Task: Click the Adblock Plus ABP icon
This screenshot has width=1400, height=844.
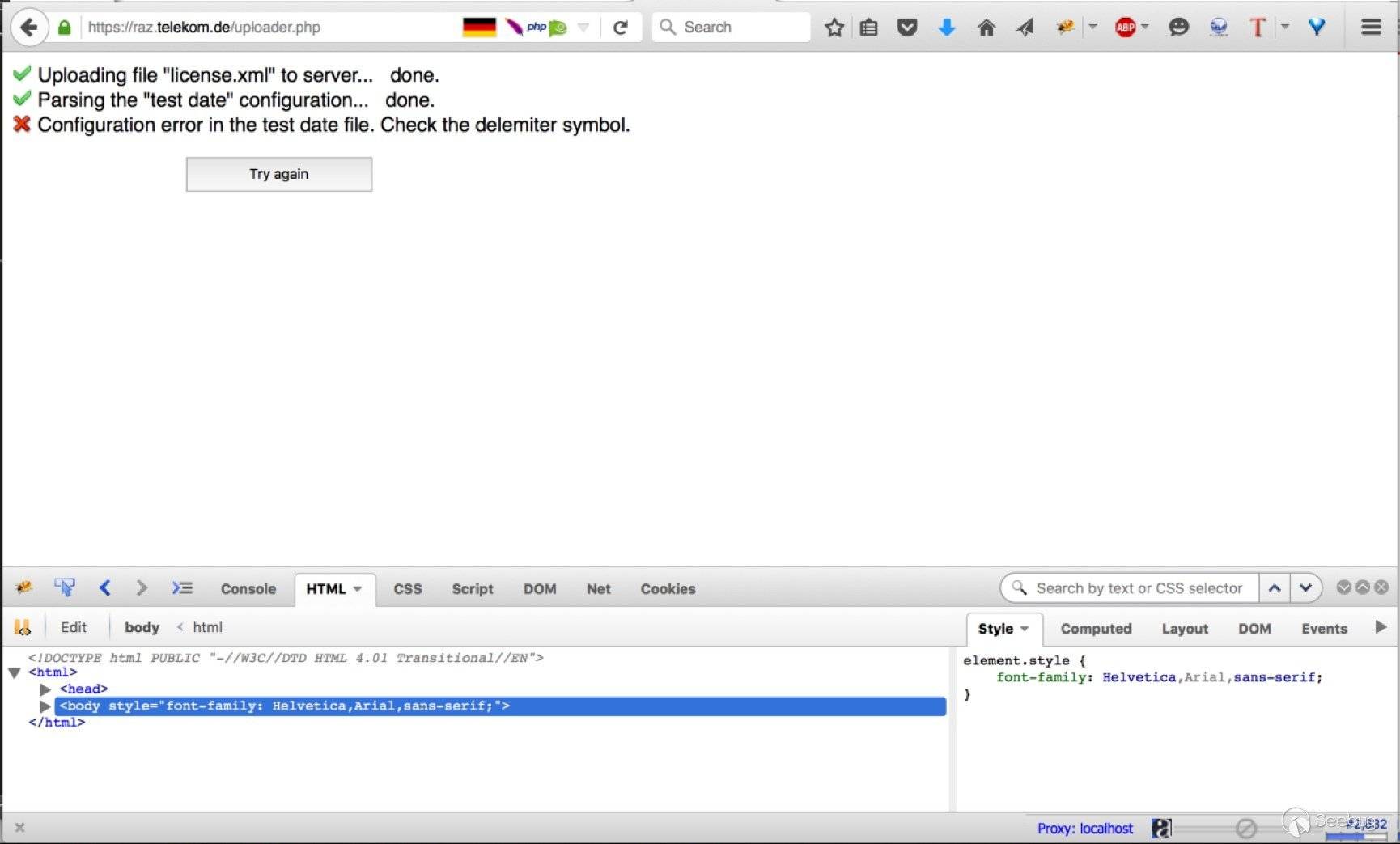Action: [x=1125, y=28]
